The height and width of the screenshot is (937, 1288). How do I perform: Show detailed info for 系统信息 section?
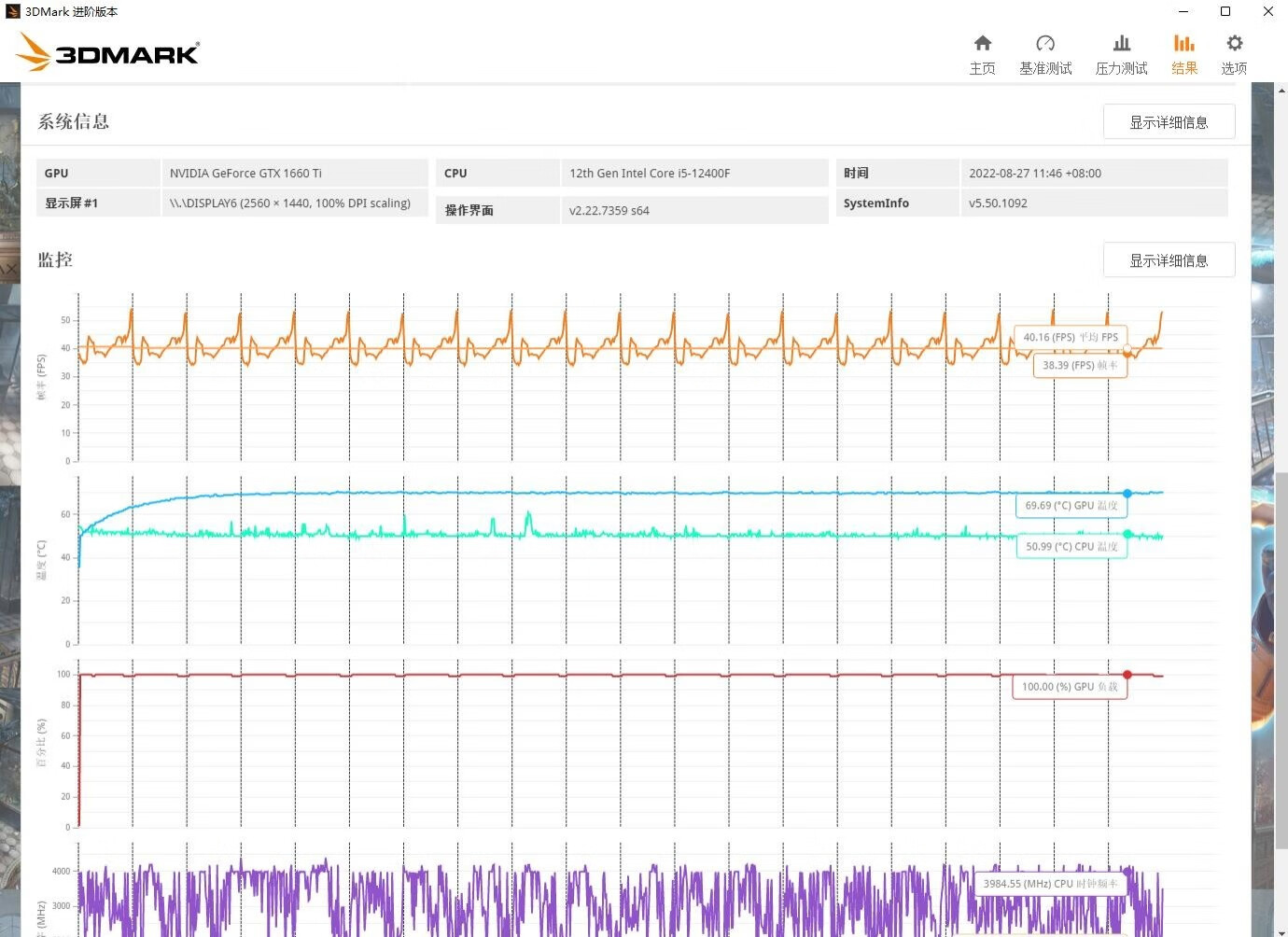pyautogui.click(x=1169, y=122)
